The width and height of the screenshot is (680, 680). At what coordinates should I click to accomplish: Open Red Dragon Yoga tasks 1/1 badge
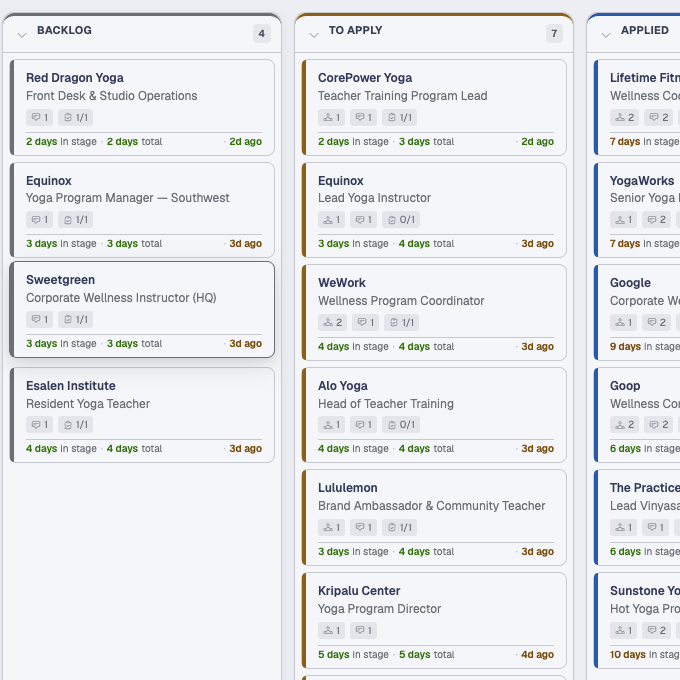coord(75,118)
